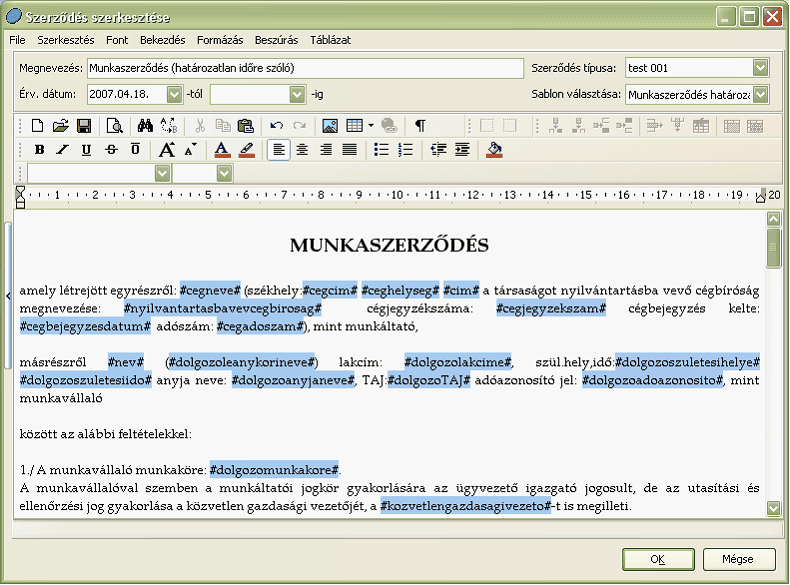Click the decrease indent icon
790x585 pixels.
438,150
